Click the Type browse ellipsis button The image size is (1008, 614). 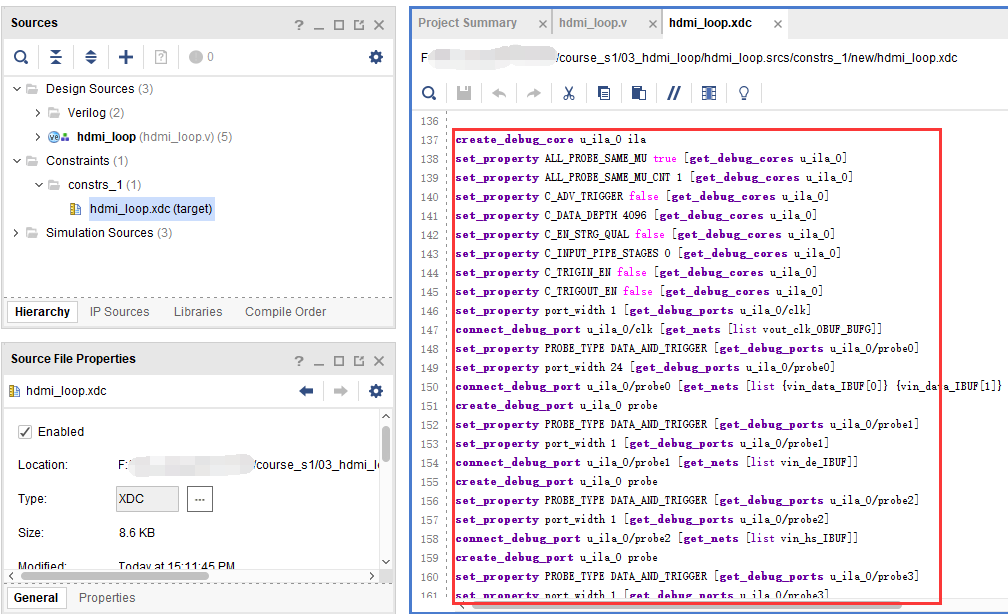200,499
